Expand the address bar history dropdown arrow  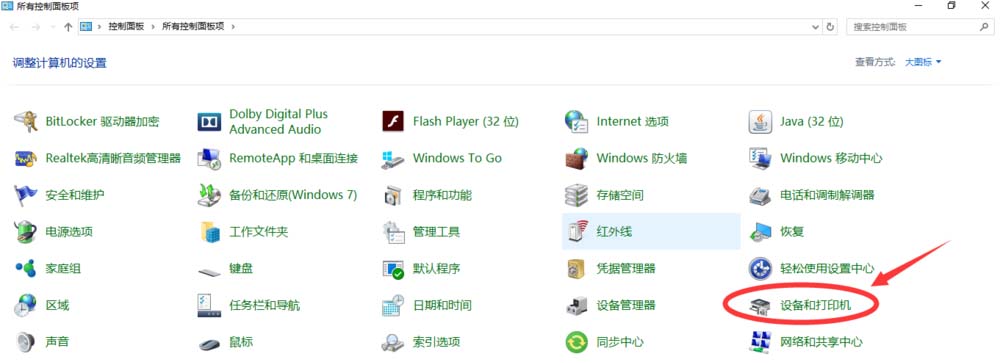(x=815, y=27)
